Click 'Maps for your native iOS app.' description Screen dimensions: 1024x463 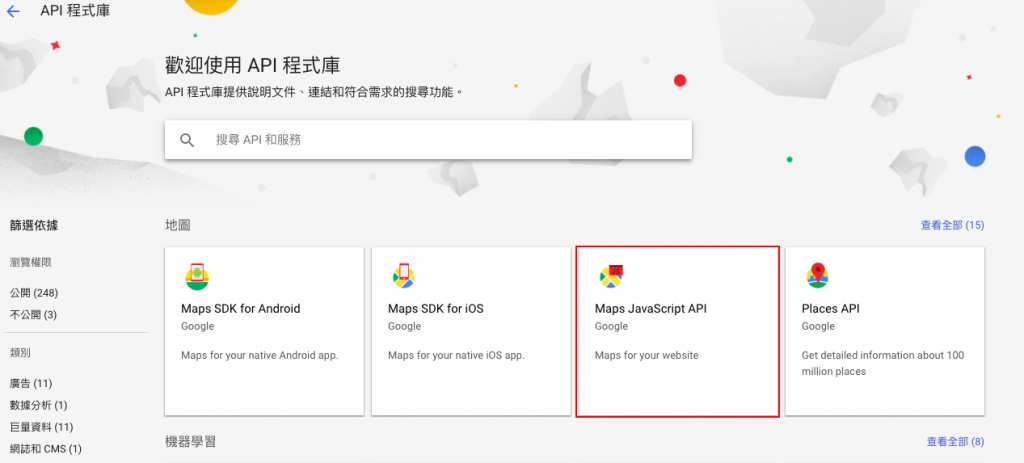456,356
